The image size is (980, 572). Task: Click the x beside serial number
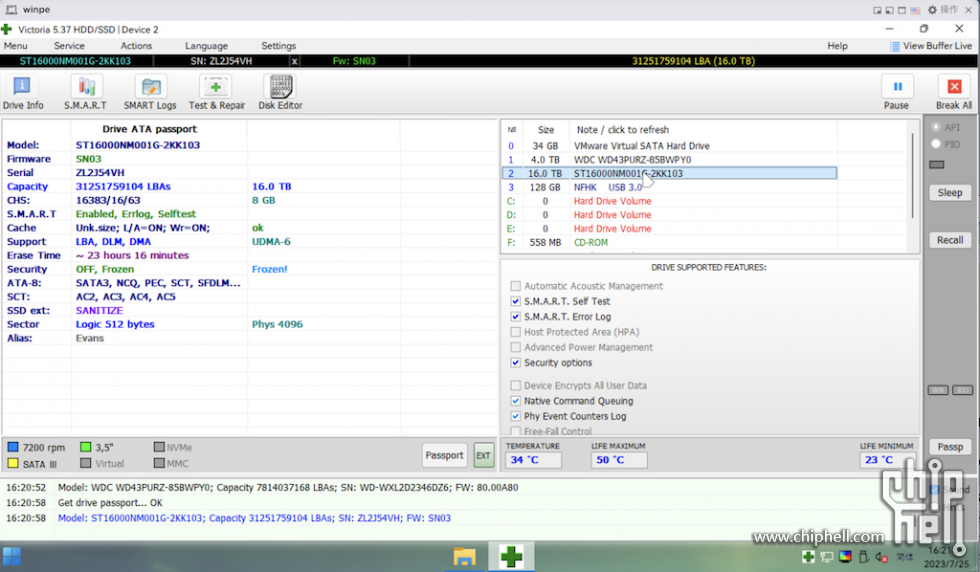pos(294,61)
